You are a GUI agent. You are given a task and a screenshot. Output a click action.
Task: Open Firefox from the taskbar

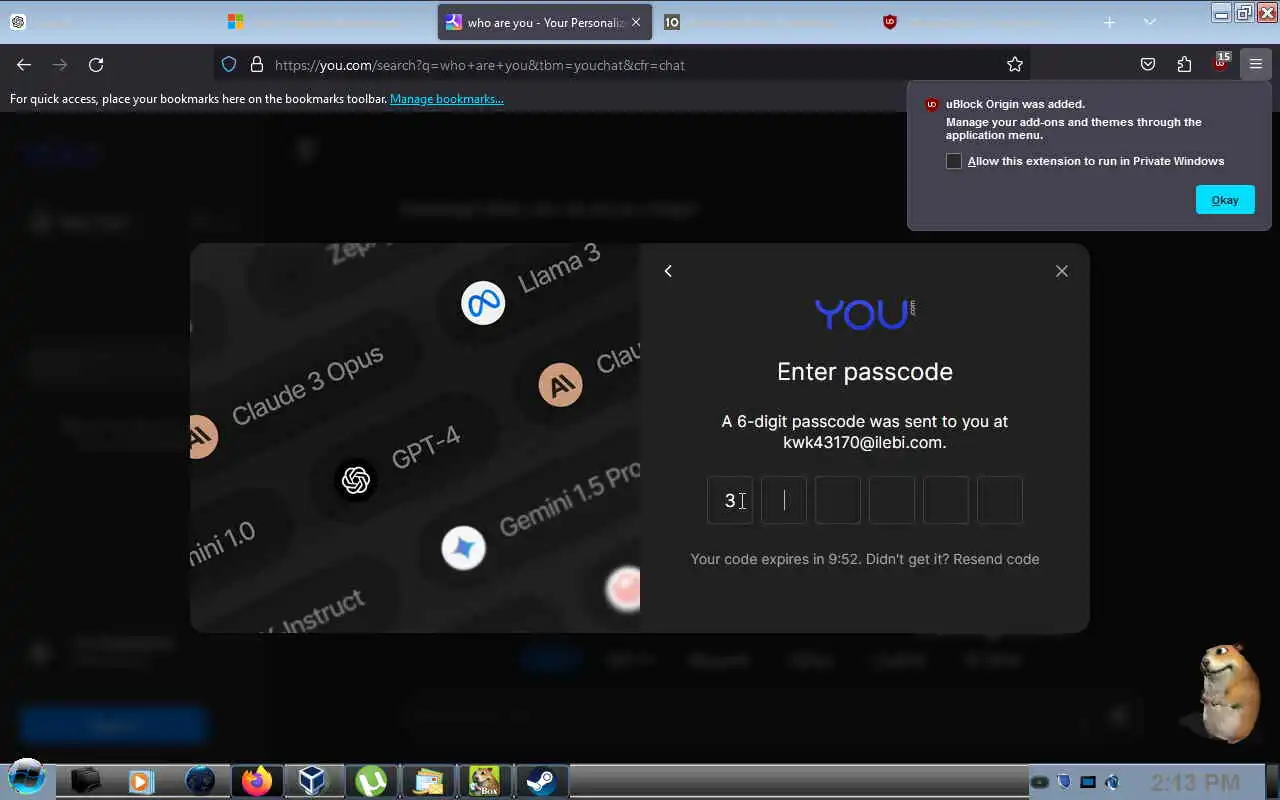[x=256, y=780]
